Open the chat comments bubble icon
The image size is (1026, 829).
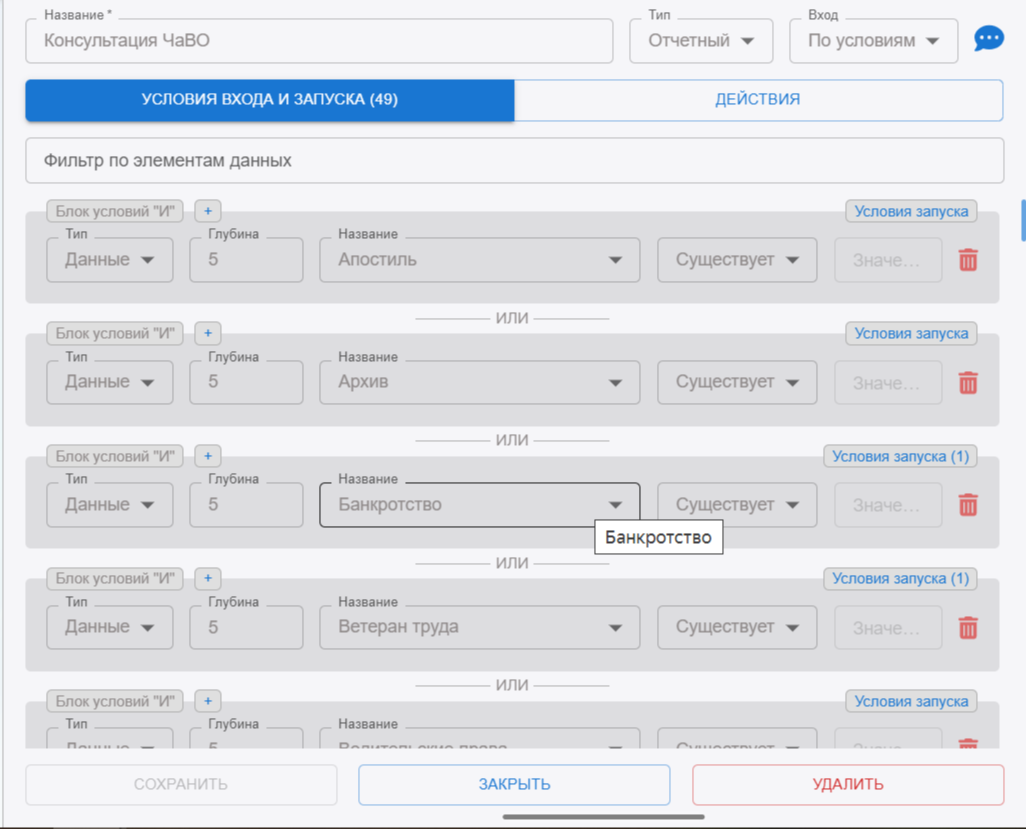pyautogui.click(x=988, y=40)
